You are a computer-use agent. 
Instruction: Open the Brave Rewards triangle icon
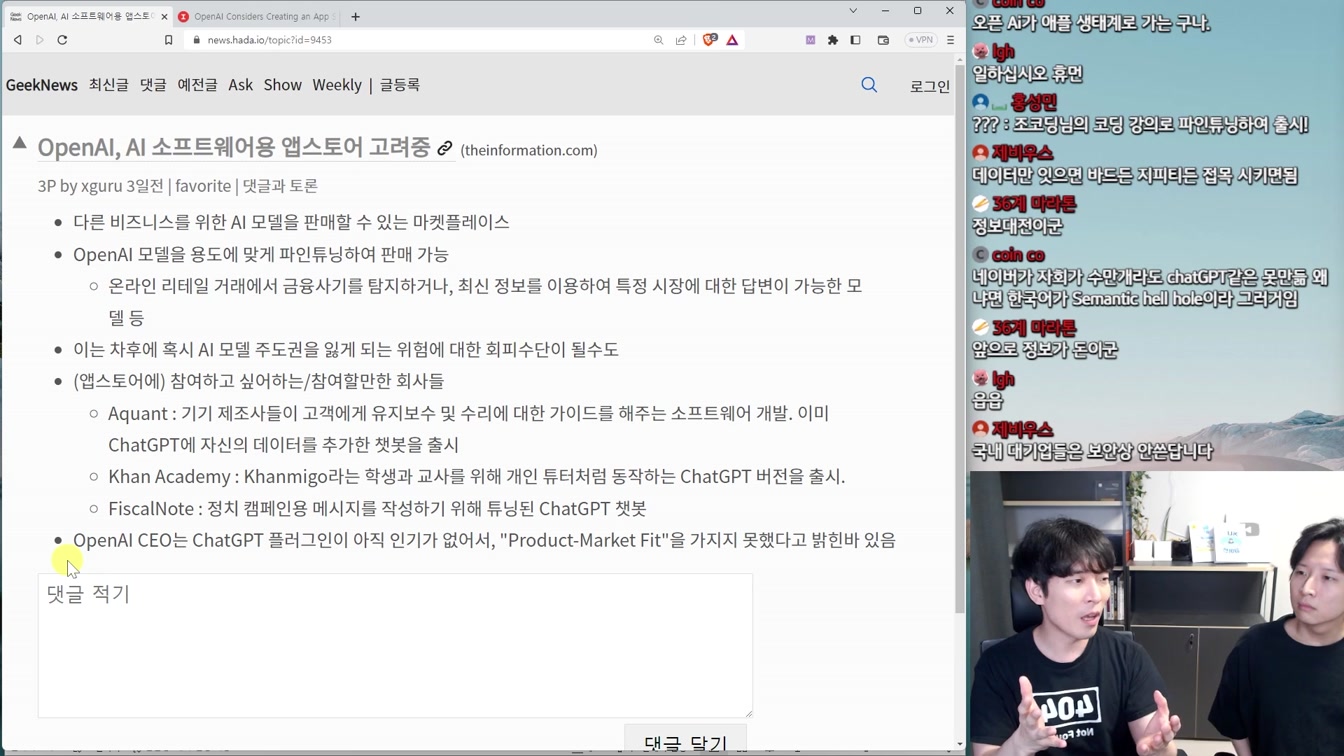point(732,40)
